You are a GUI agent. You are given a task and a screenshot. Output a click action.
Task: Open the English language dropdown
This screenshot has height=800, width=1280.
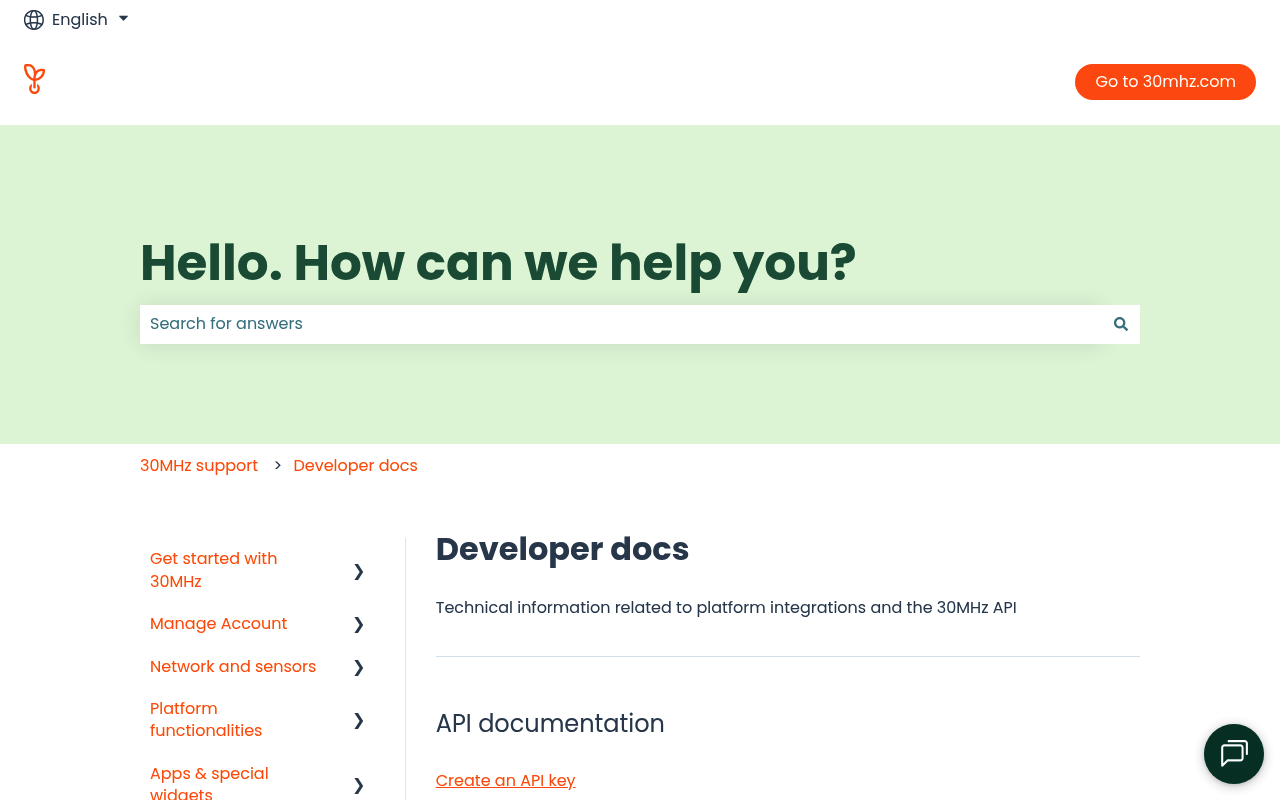coord(77,20)
